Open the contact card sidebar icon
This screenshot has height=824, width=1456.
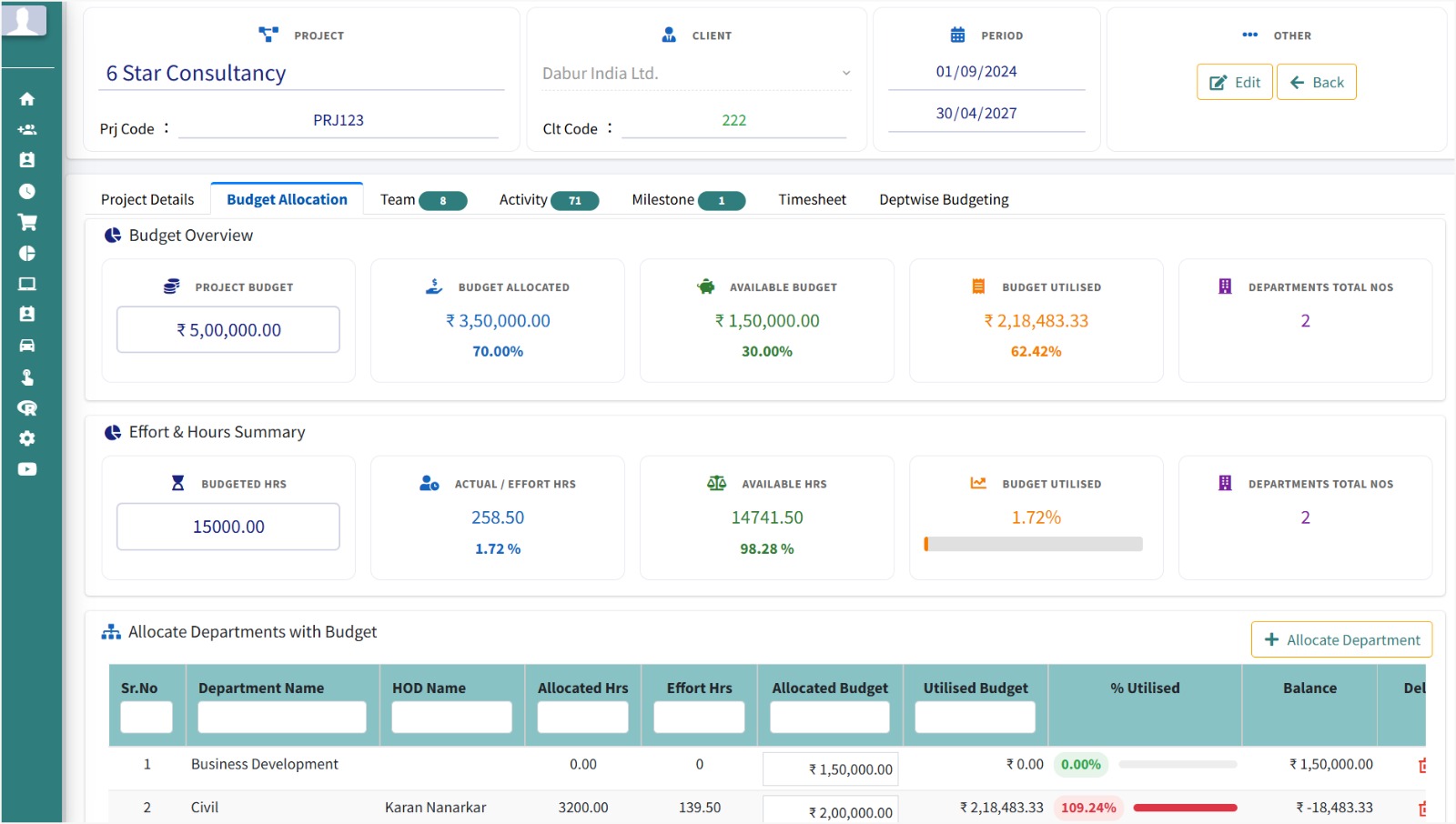[x=27, y=160]
